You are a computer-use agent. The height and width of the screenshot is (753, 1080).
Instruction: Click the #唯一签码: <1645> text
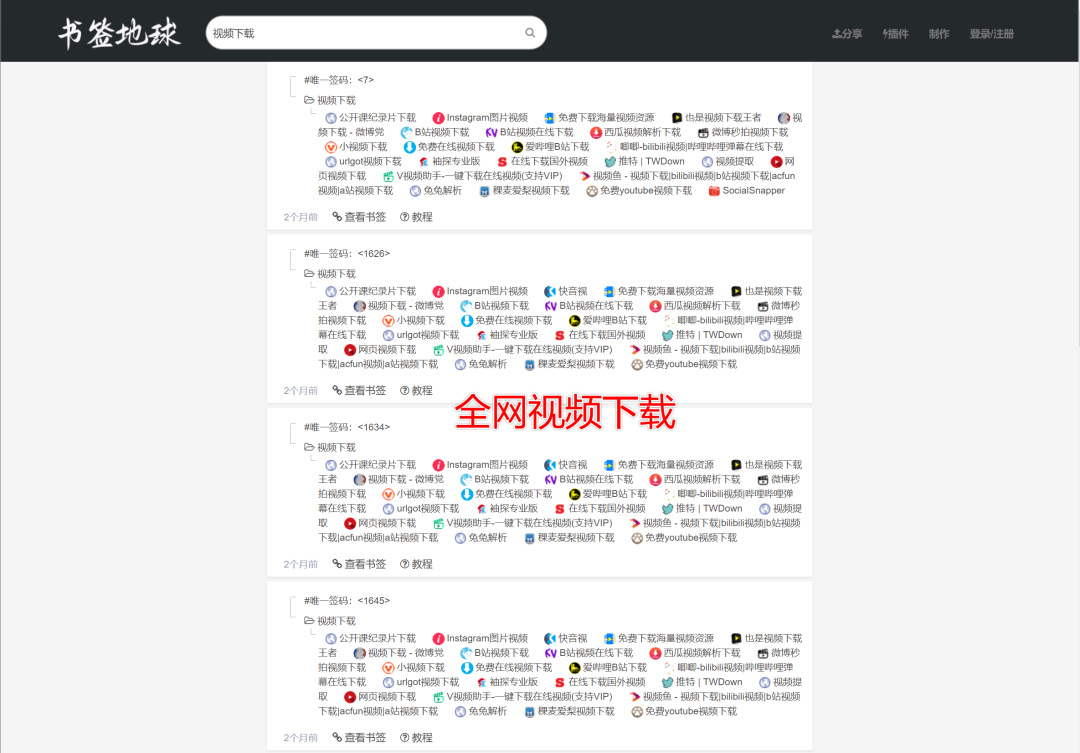[347, 601]
